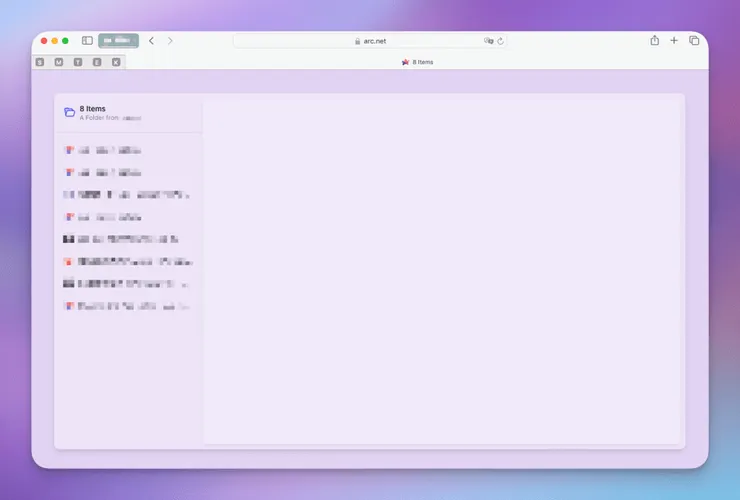Go back with the left chevron

click(151, 41)
